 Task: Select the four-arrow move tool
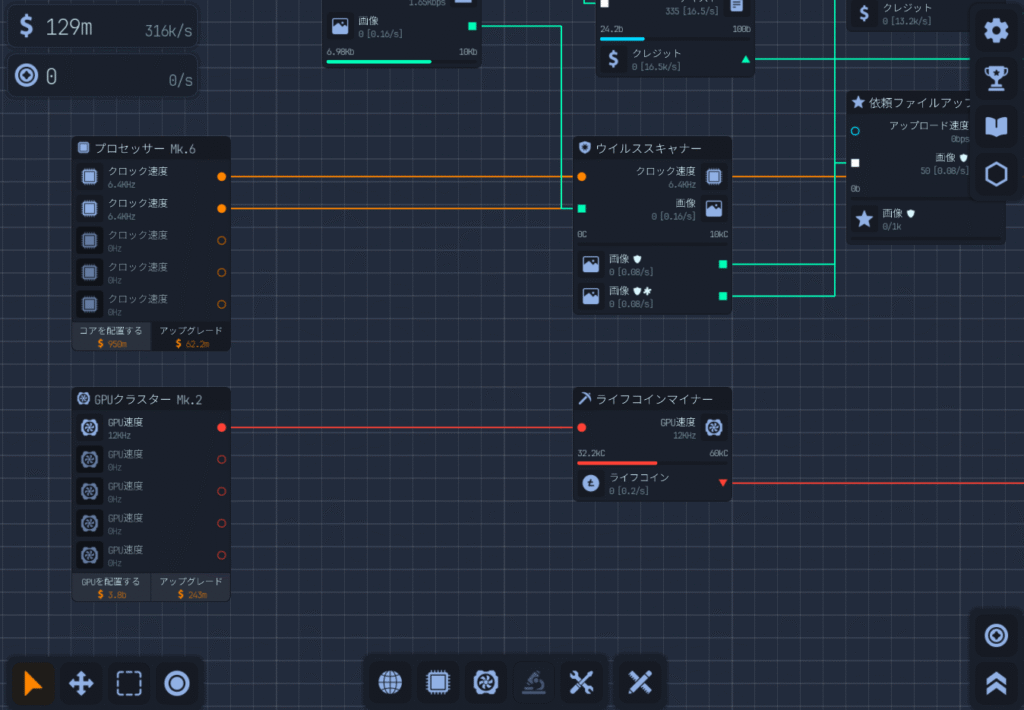click(81, 683)
